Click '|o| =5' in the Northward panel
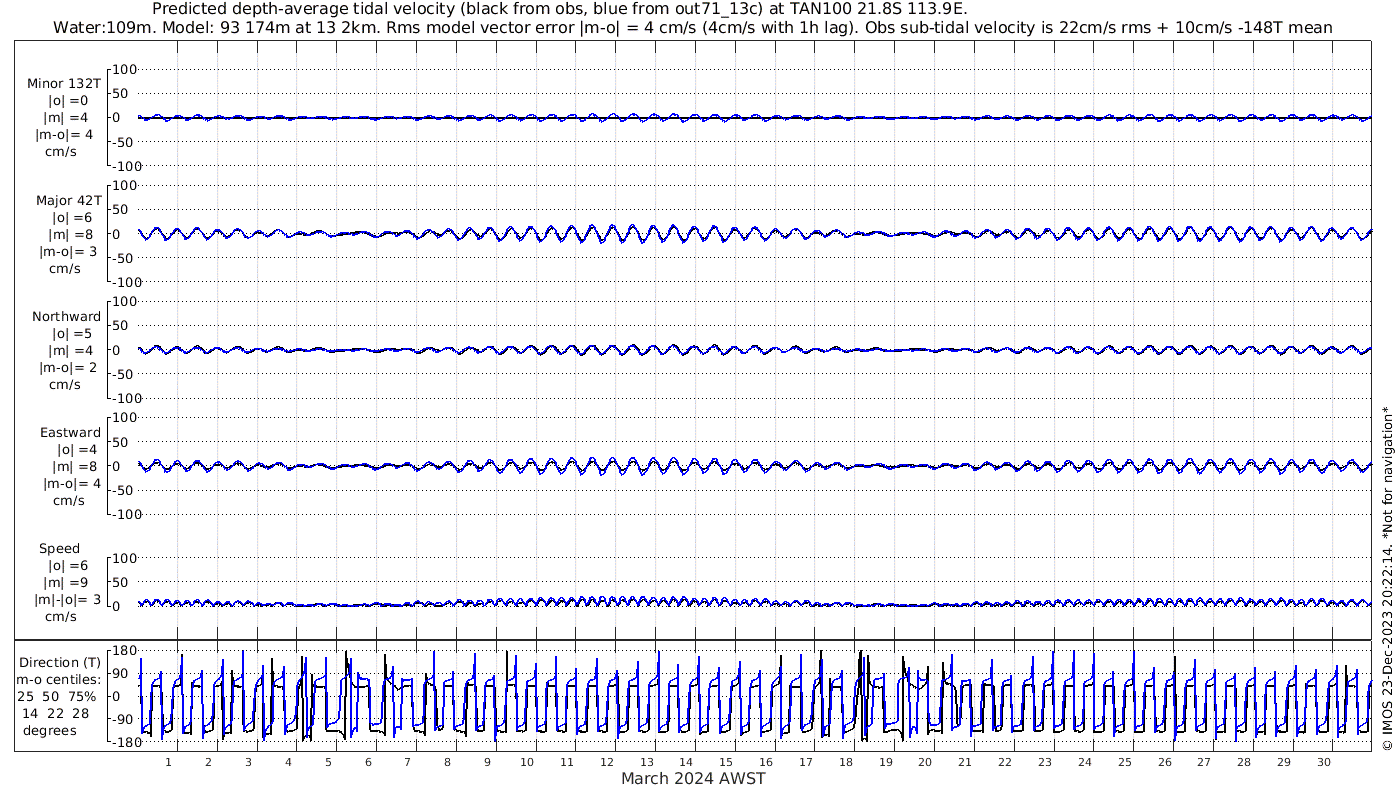The image size is (1400, 800). 72,333
